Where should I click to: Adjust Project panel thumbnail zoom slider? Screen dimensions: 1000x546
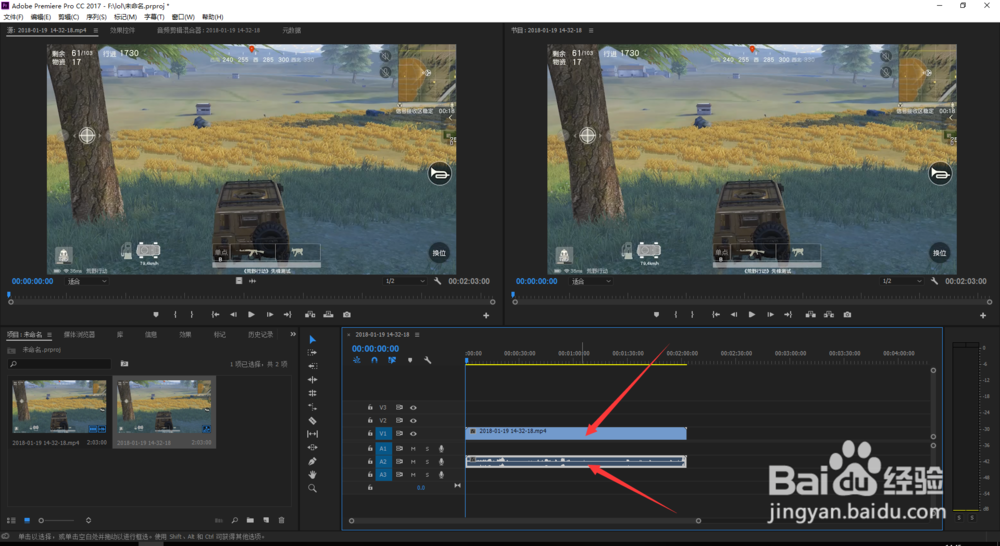[x=57, y=520]
